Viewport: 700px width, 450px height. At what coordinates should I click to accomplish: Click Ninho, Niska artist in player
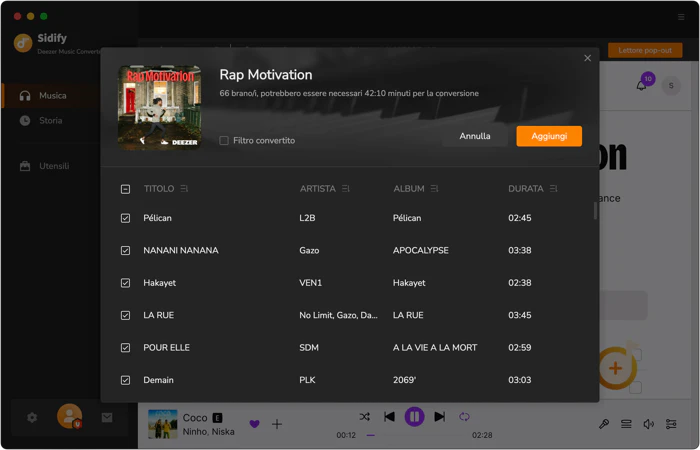click(x=208, y=432)
